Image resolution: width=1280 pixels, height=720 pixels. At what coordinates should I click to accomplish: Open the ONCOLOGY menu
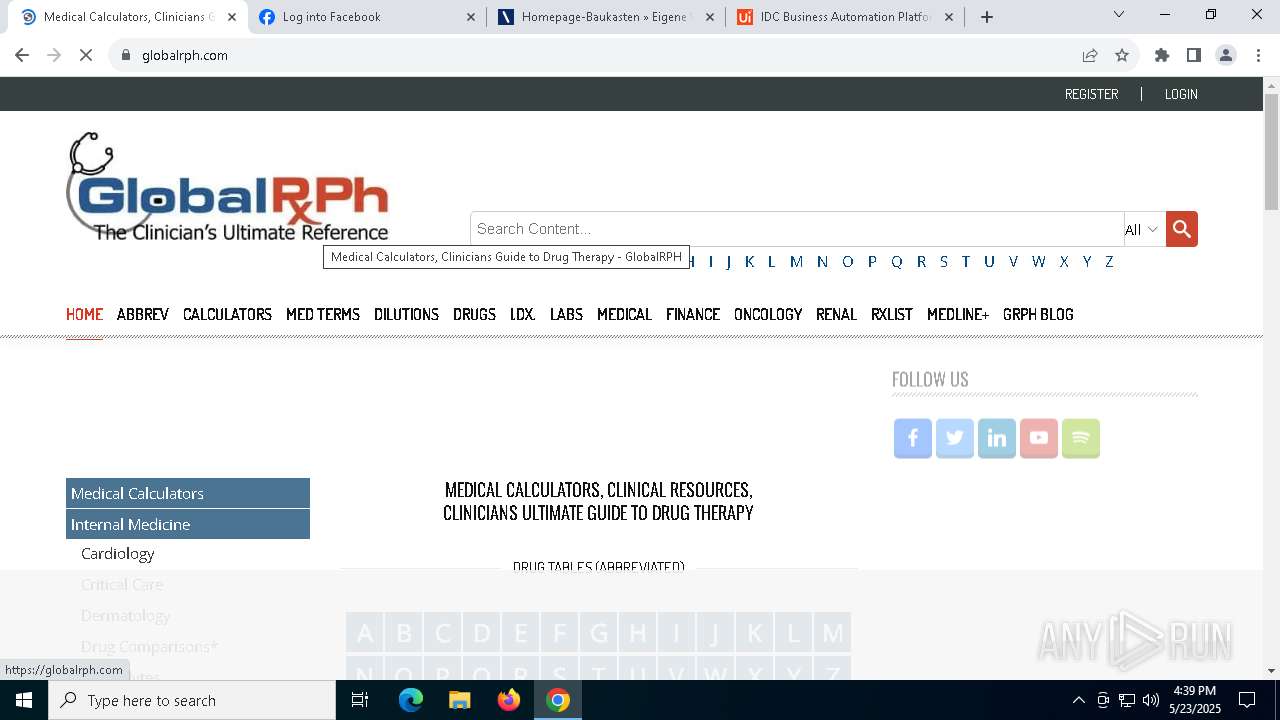click(x=768, y=314)
